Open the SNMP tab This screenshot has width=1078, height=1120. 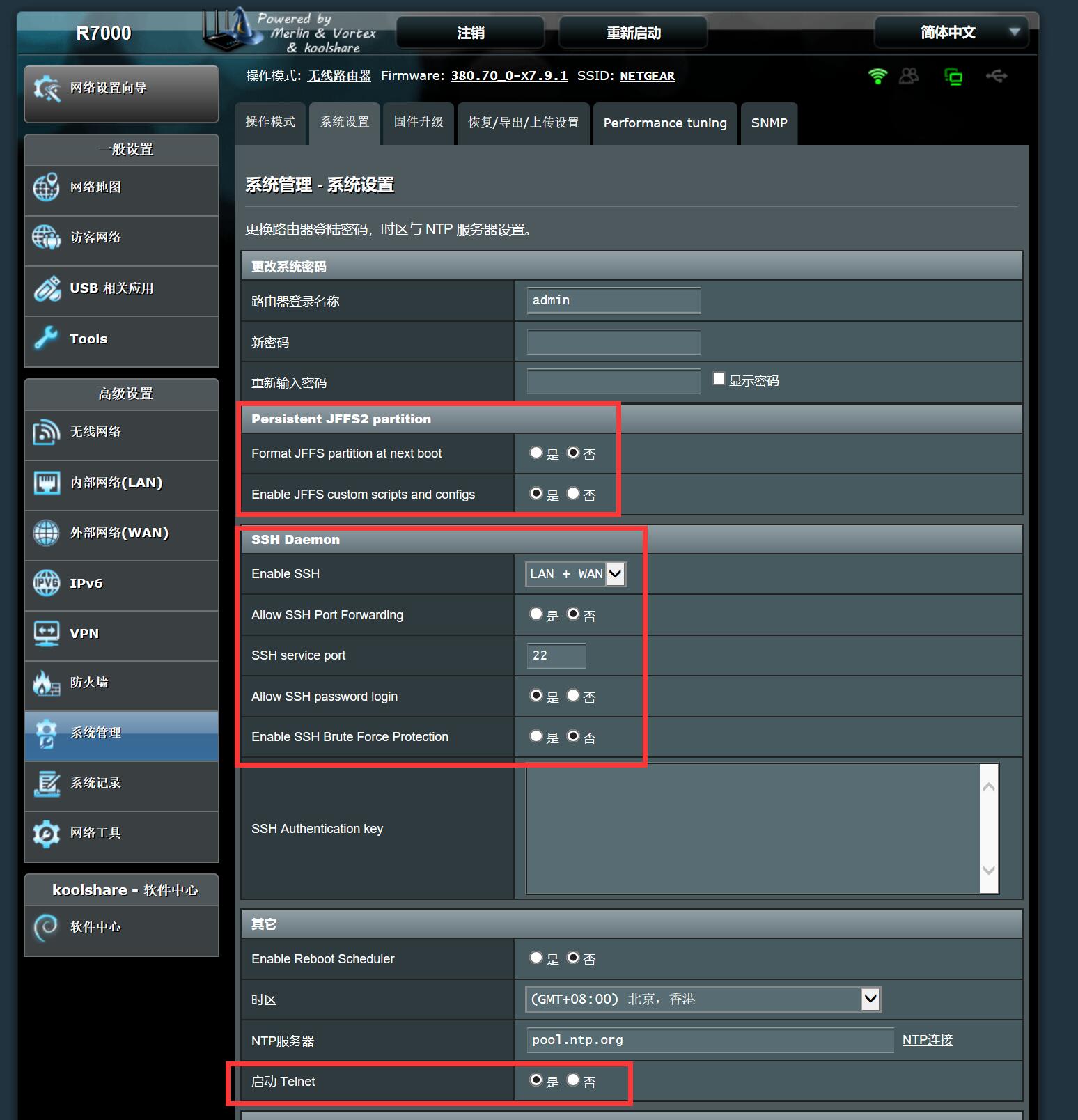pyautogui.click(x=770, y=123)
